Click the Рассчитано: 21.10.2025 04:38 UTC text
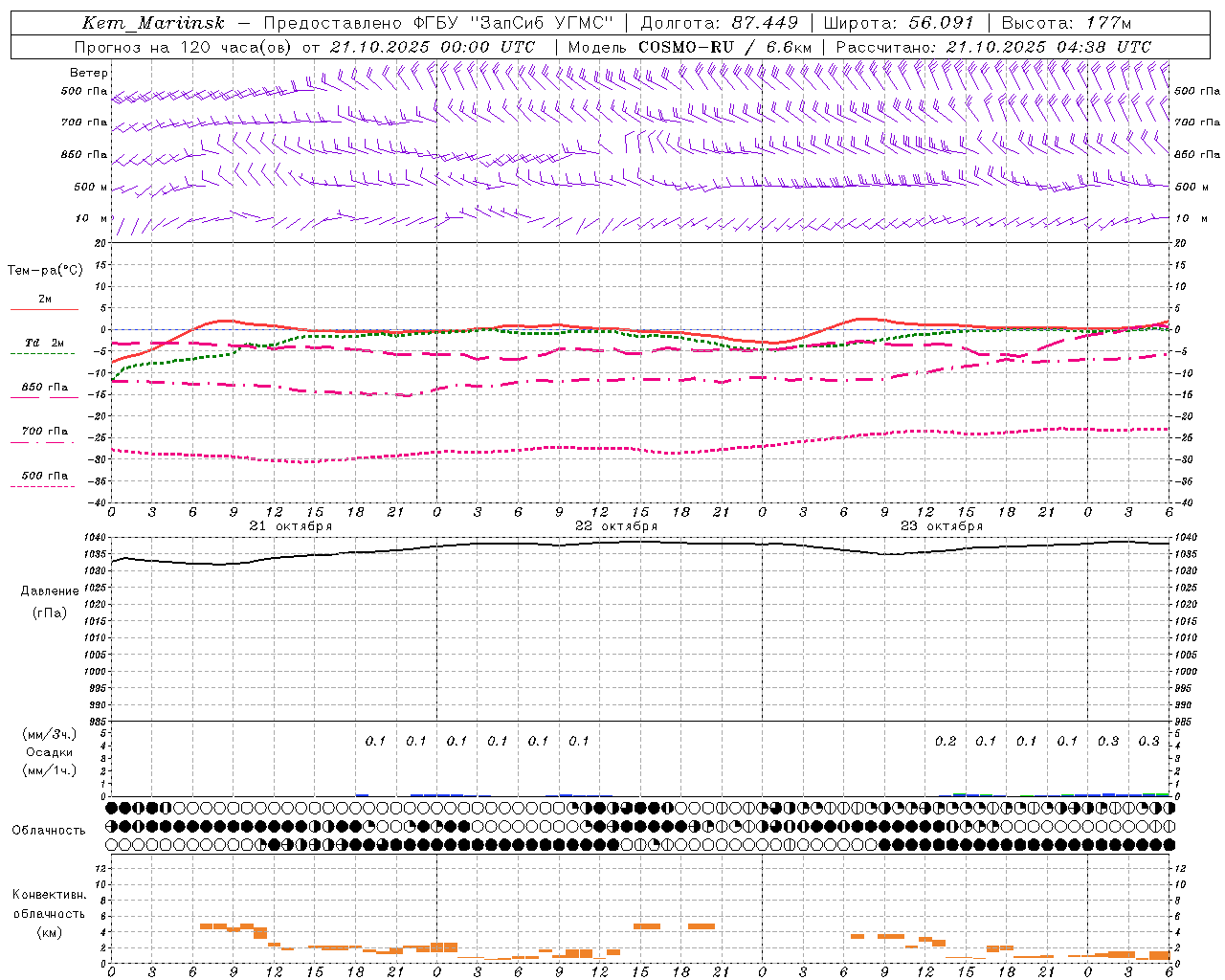 coord(993,47)
